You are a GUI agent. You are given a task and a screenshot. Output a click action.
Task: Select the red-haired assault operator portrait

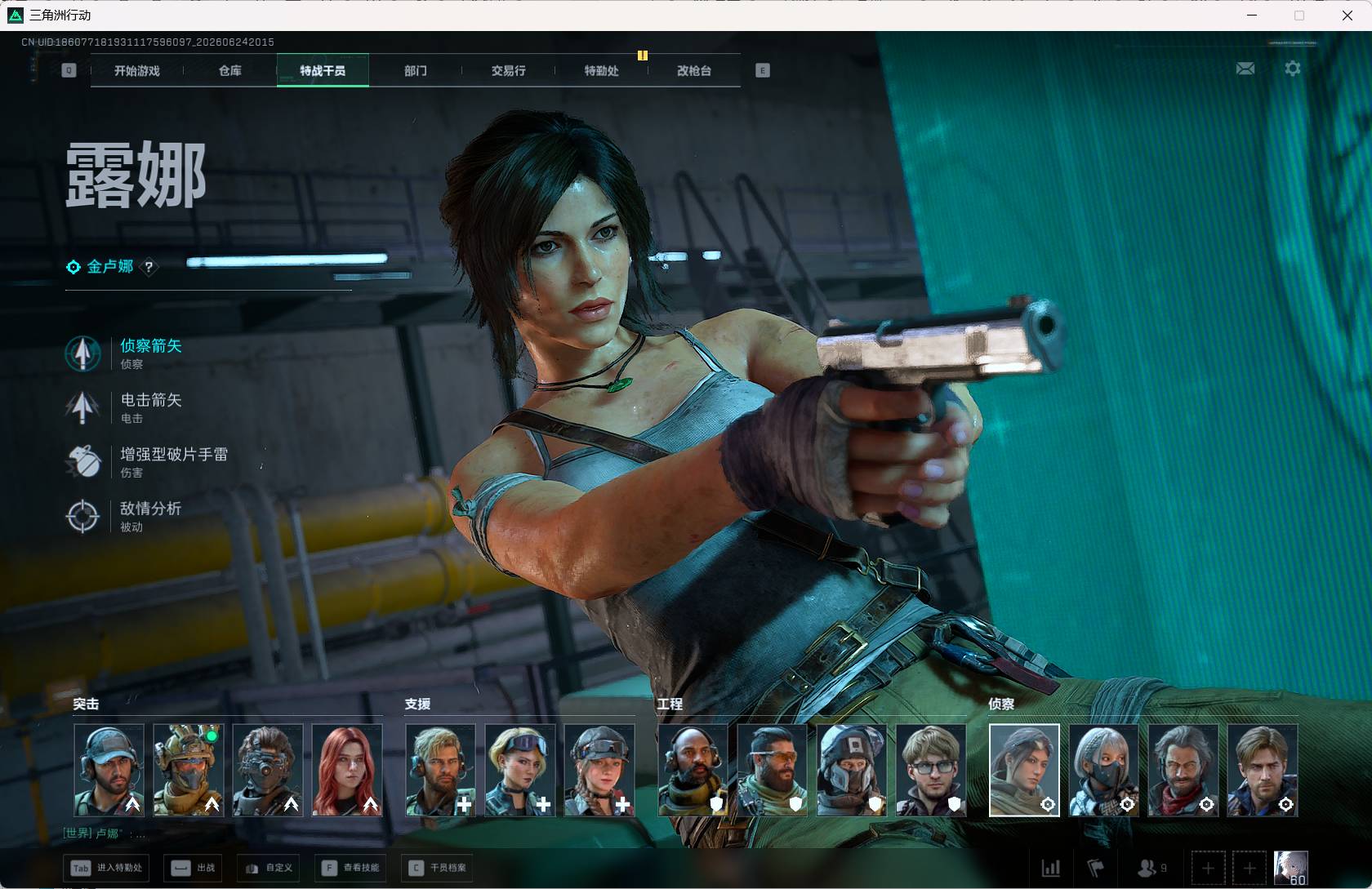click(x=347, y=770)
